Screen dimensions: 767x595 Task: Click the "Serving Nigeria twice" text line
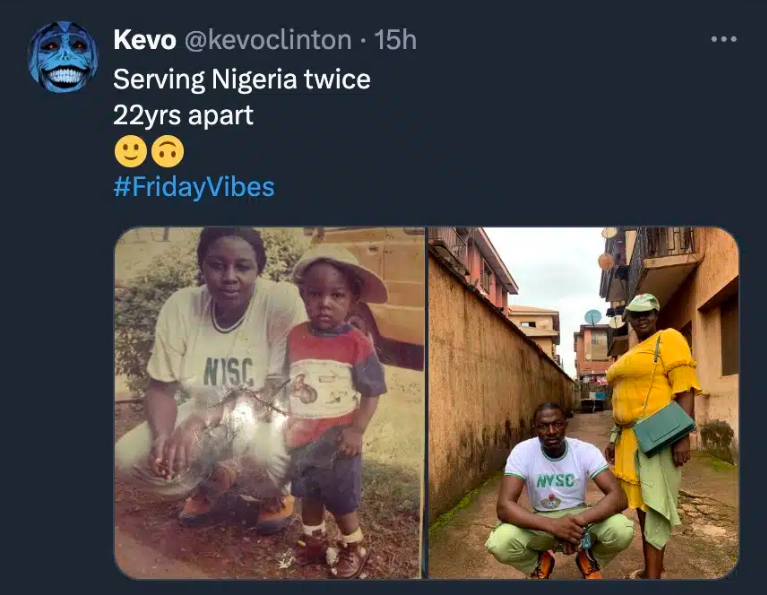(x=241, y=79)
